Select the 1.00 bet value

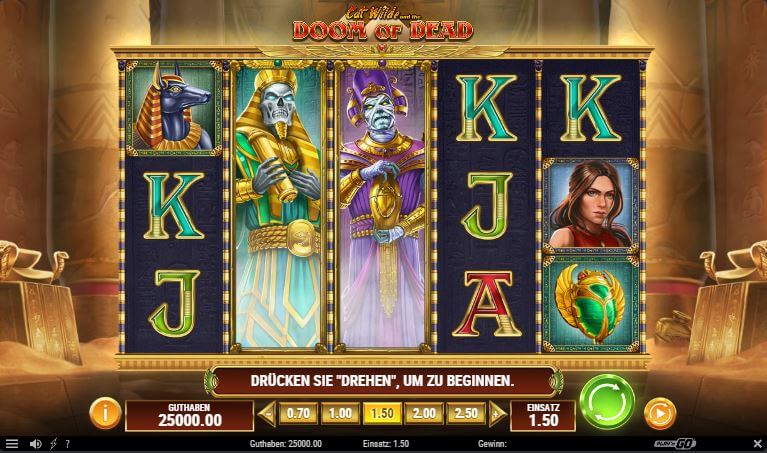point(340,413)
